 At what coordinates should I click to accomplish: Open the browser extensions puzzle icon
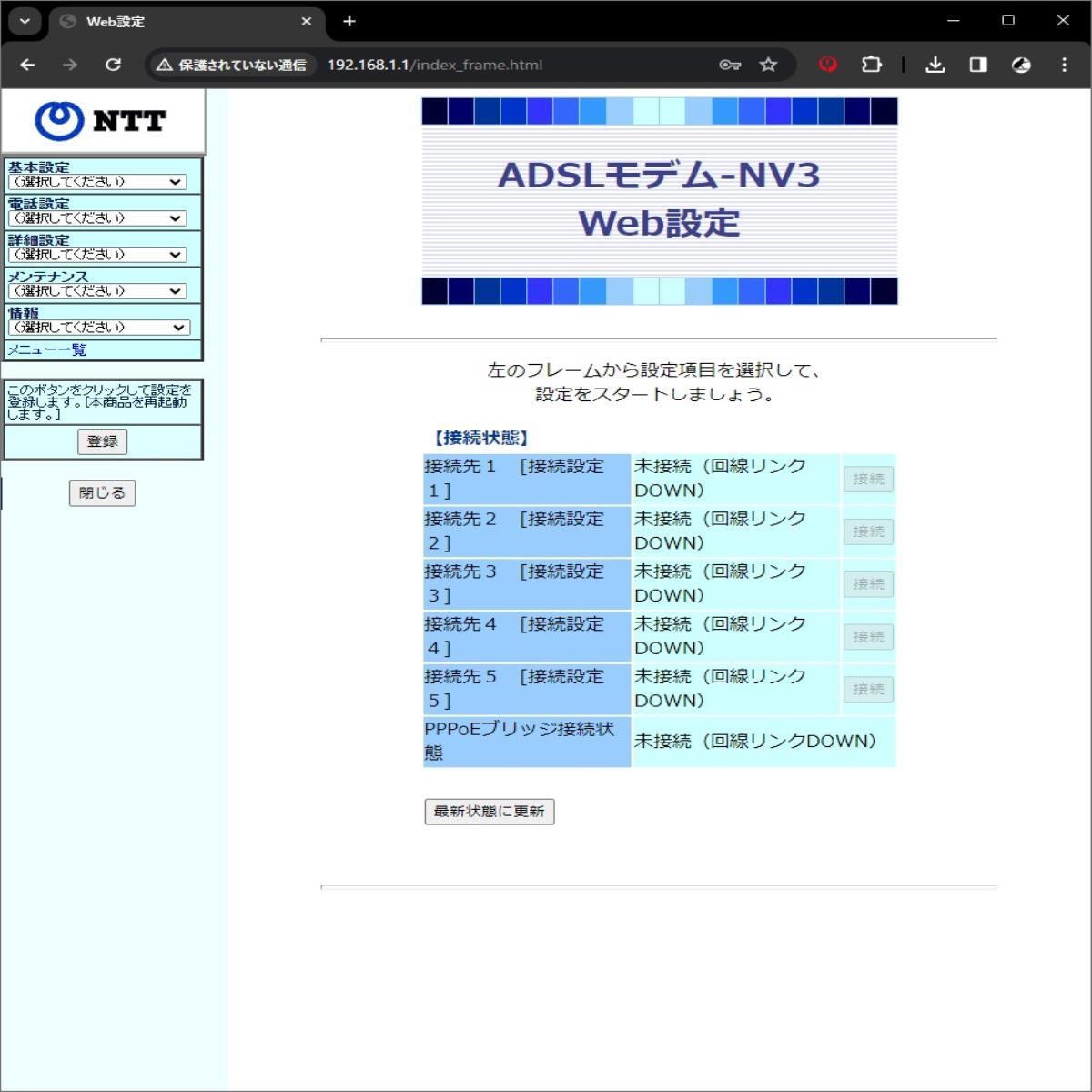click(872, 65)
